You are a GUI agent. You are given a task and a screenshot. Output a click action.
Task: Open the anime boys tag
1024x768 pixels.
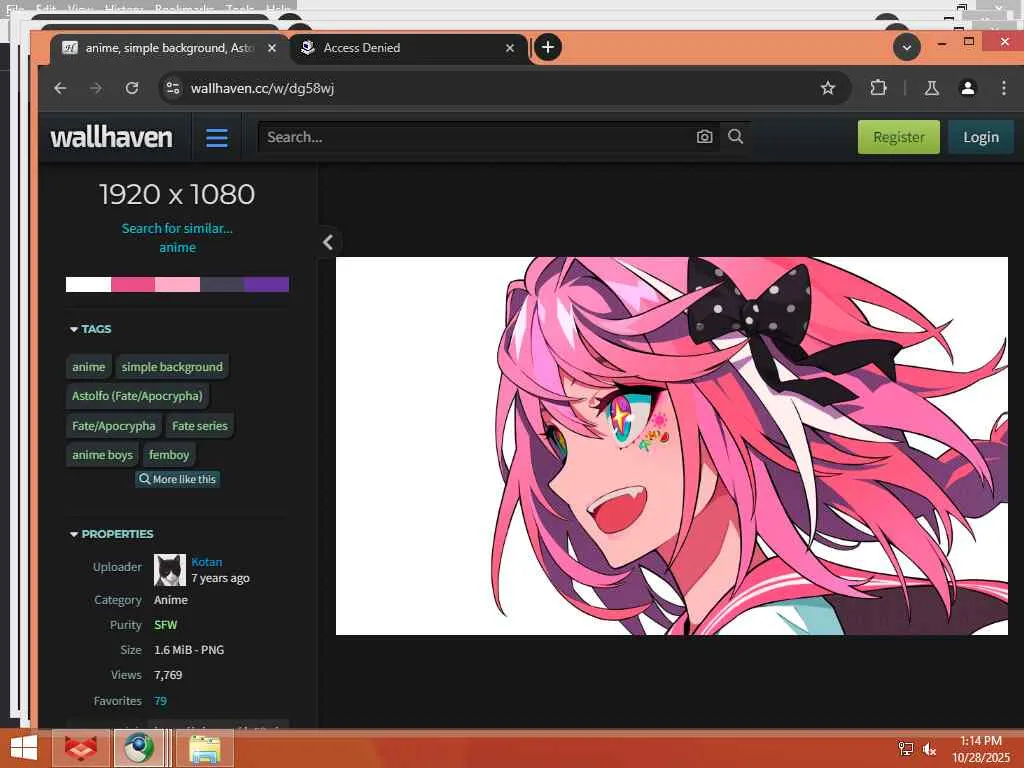click(x=103, y=455)
